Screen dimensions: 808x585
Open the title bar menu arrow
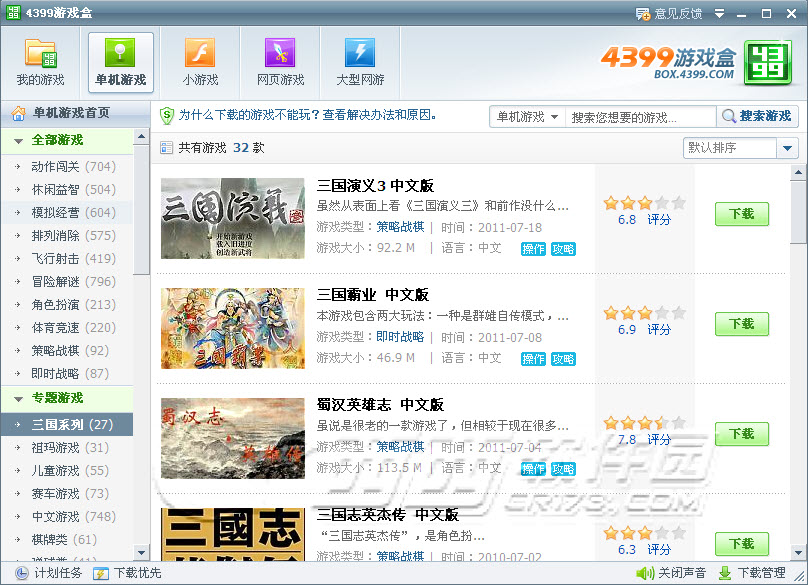click(x=719, y=13)
